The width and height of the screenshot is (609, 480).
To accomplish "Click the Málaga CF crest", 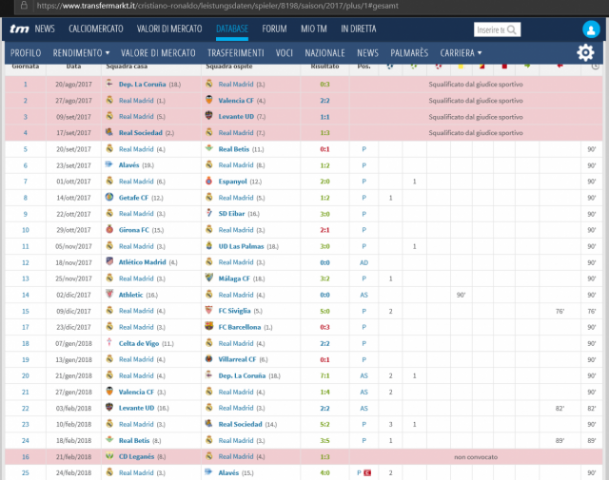I will [209, 278].
